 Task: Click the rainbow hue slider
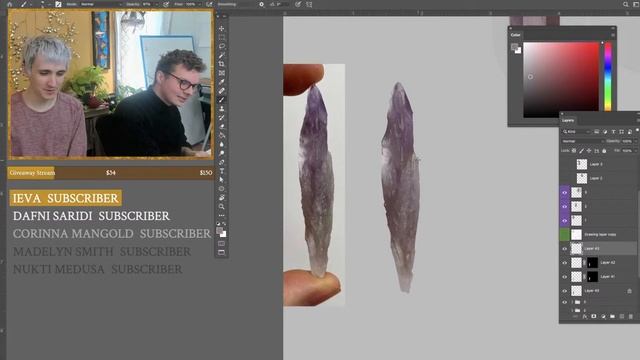tap(608, 76)
